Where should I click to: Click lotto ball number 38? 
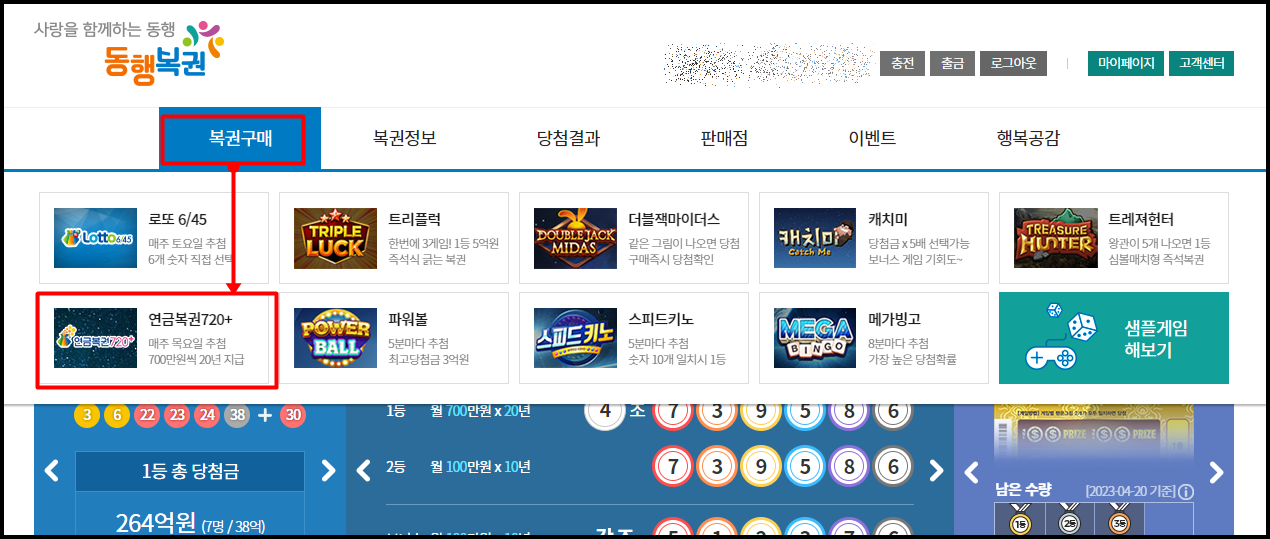pyautogui.click(x=237, y=415)
